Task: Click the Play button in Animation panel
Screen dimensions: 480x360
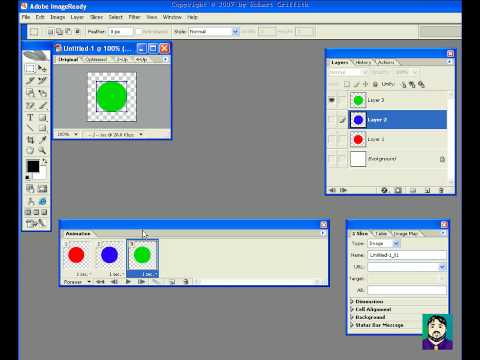Action: click(128, 282)
